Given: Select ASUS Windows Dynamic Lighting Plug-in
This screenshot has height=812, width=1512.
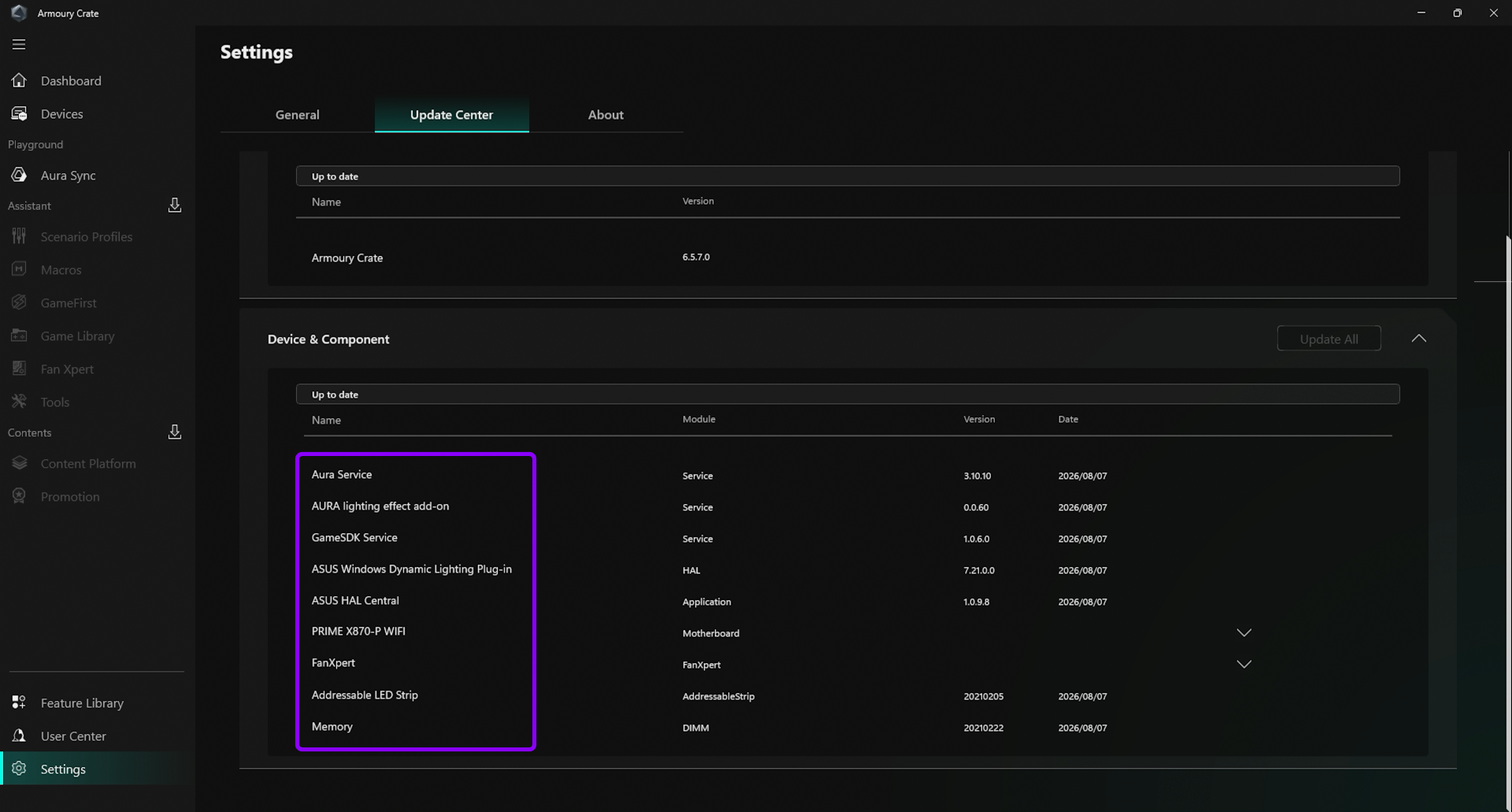Looking at the screenshot, I should tap(412, 569).
